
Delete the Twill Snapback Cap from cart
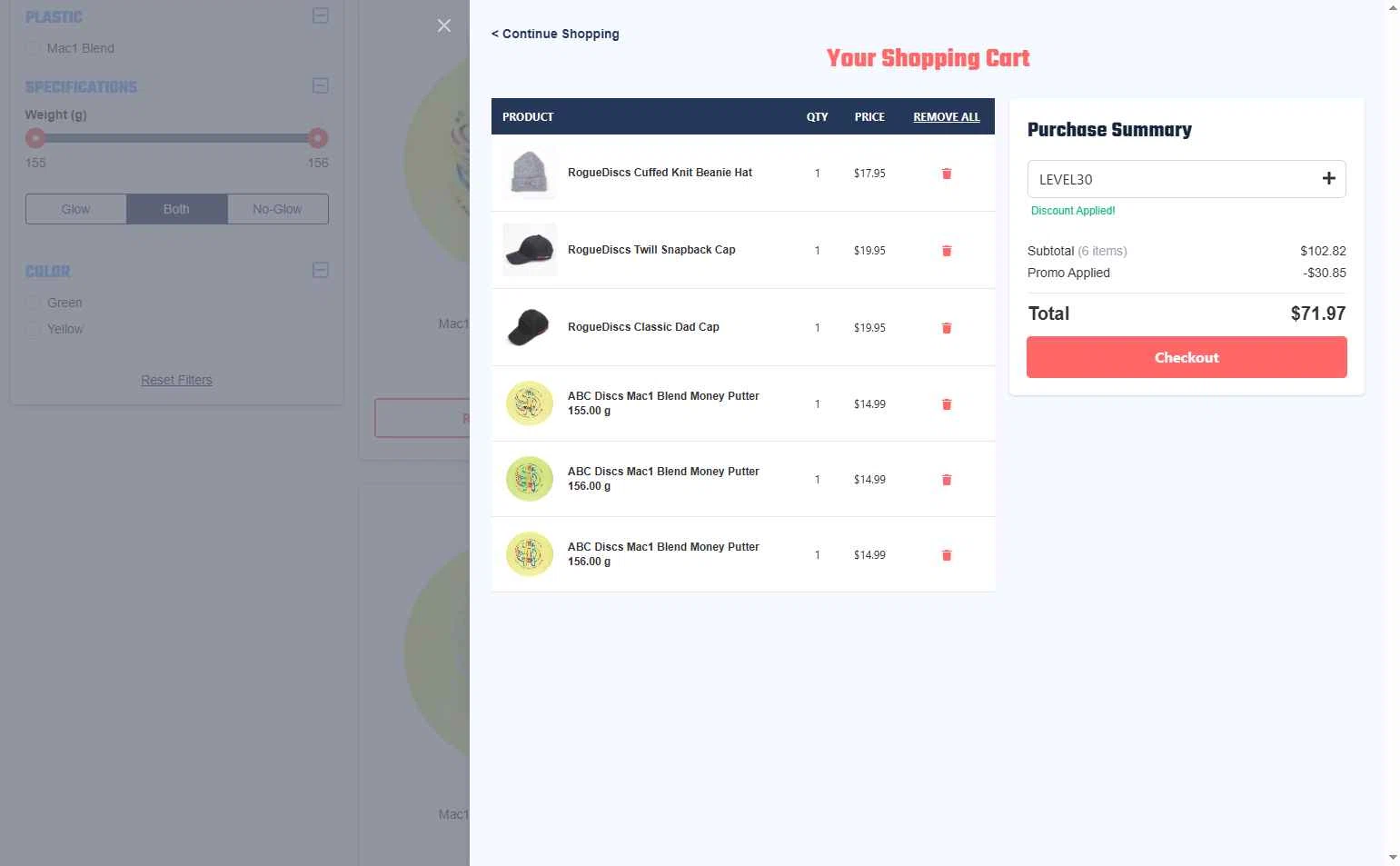947,251
